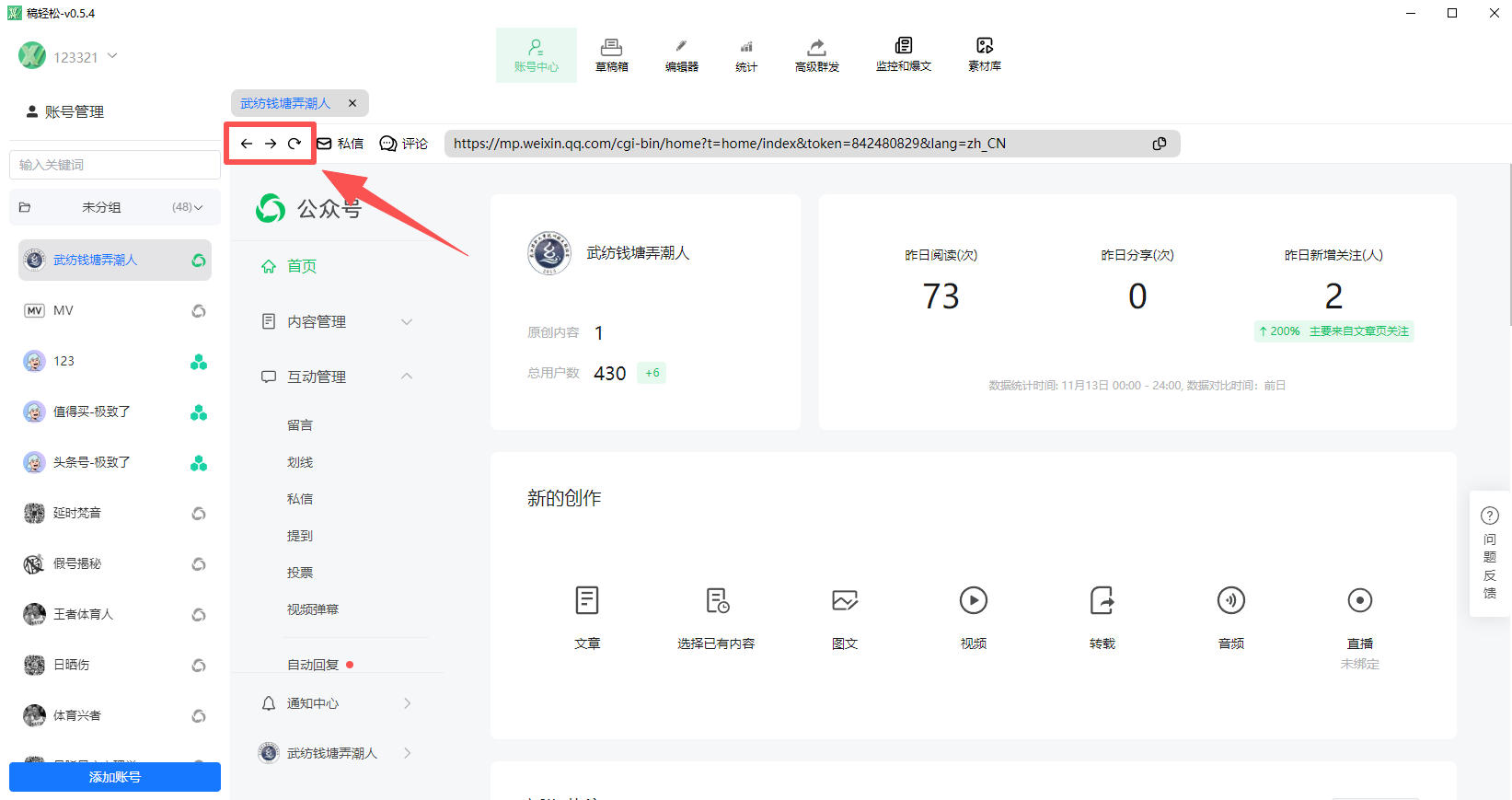Click the page refresh icon

click(x=294, y=144)
